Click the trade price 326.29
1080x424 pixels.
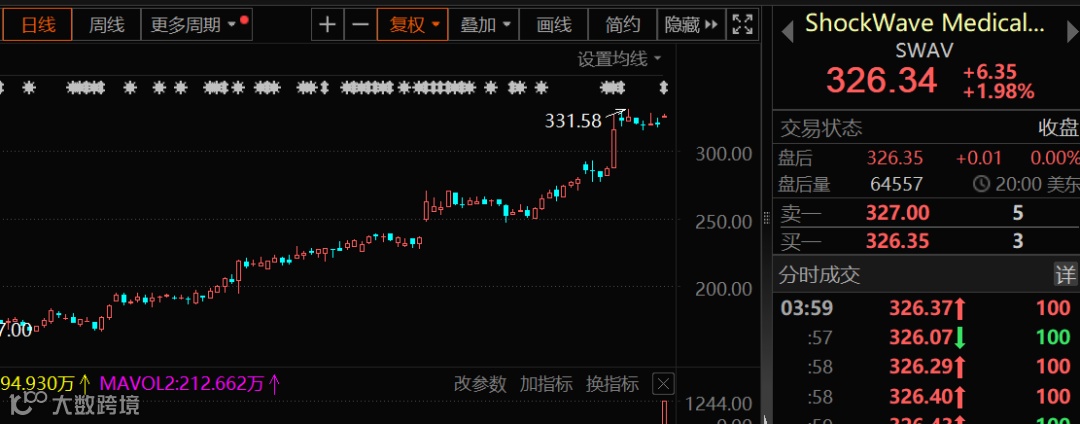click(922, 367)
